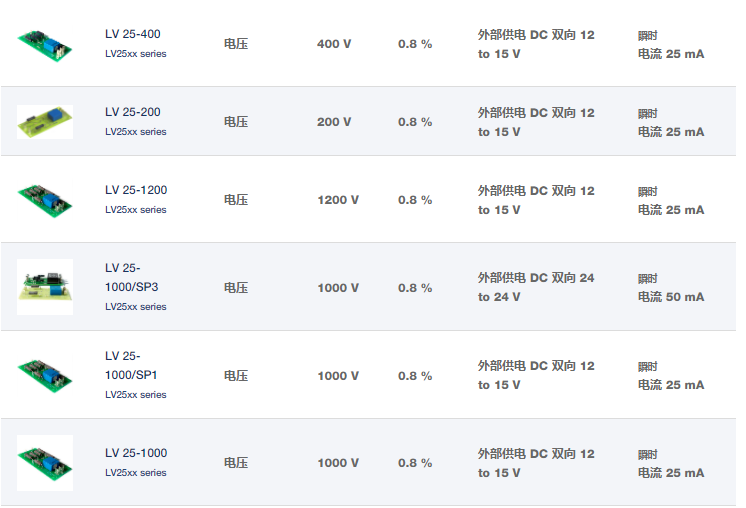This screenshot has height=508, width=746.
Task: Click the LV 25-400 product thumbnail image
Action: 45,43
